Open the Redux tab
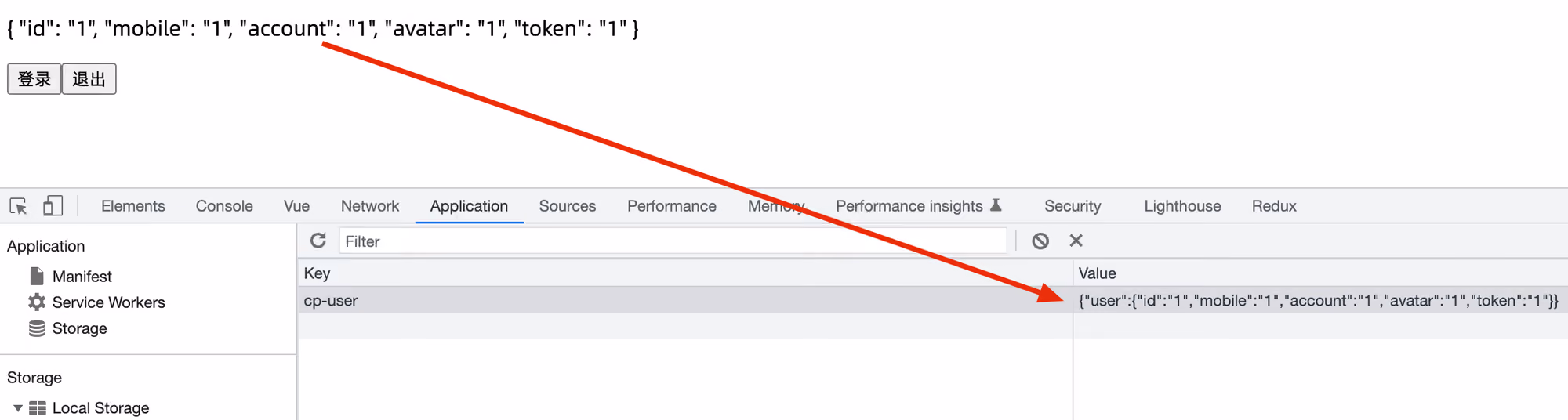1568x420 pixels. point(1274,206)
